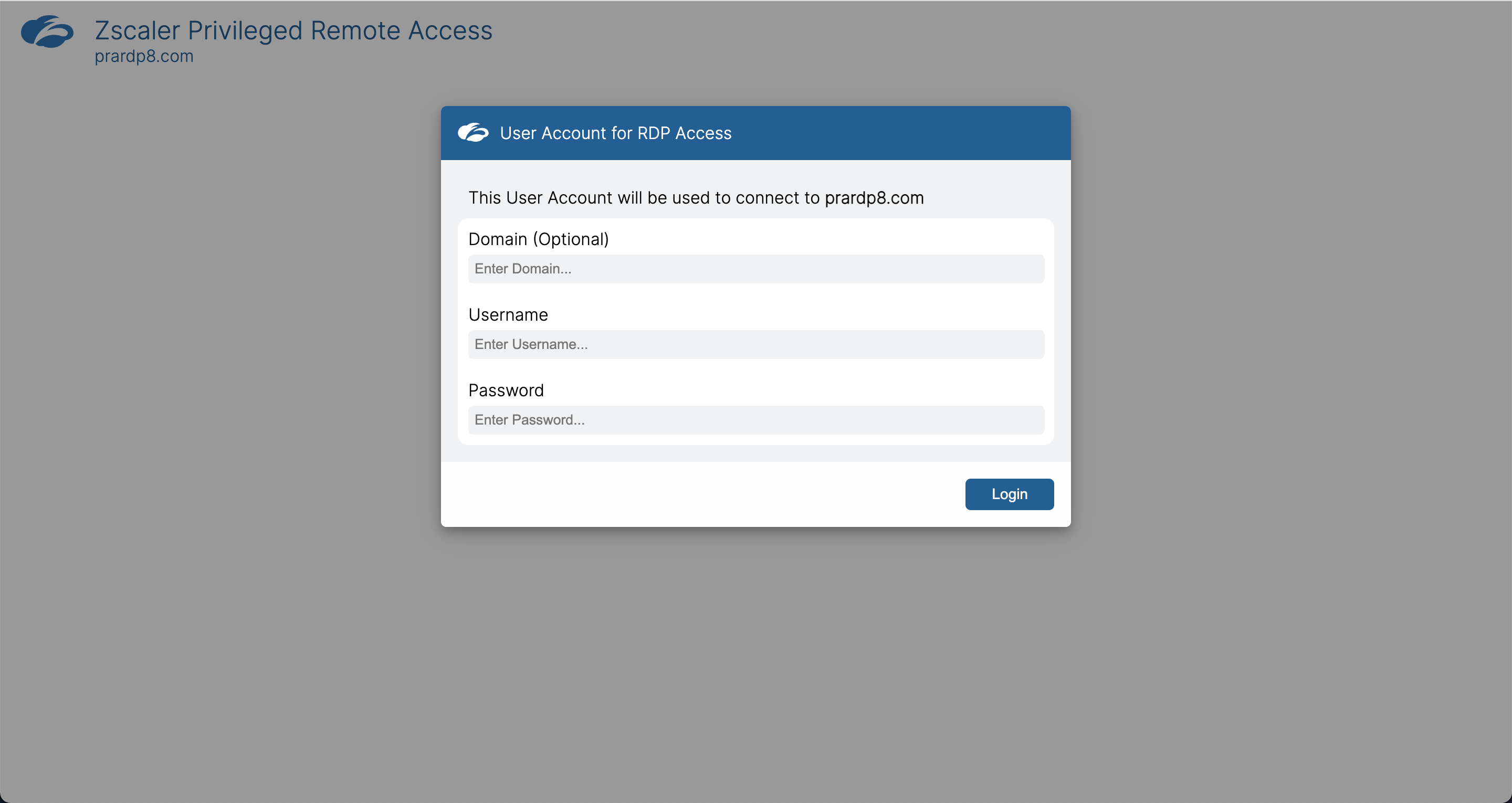Click the Enter Domain placeholder text
1512x803 pixels.
[522, 269]
